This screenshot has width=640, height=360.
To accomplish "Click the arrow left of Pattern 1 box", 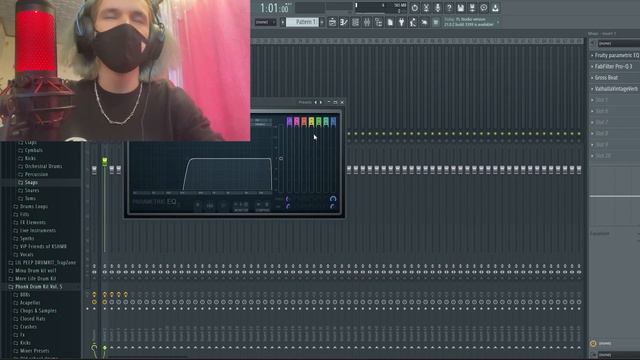I will tap(282, 22).
